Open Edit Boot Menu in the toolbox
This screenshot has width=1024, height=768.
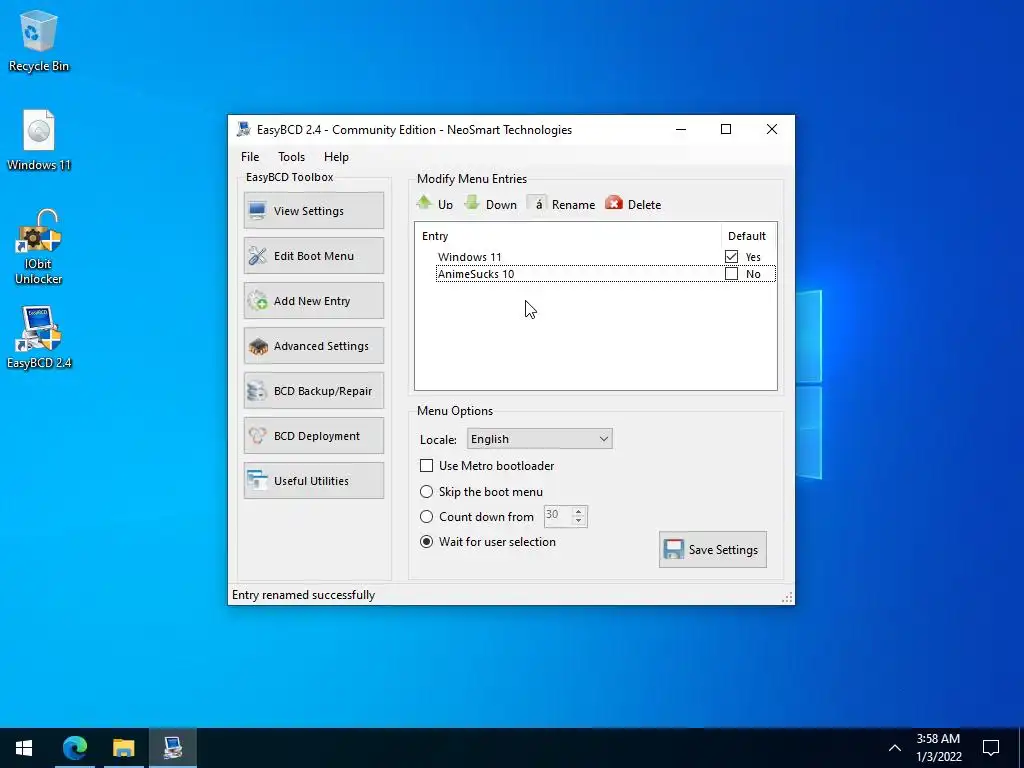pyautogui.click(x=313, y=255)
